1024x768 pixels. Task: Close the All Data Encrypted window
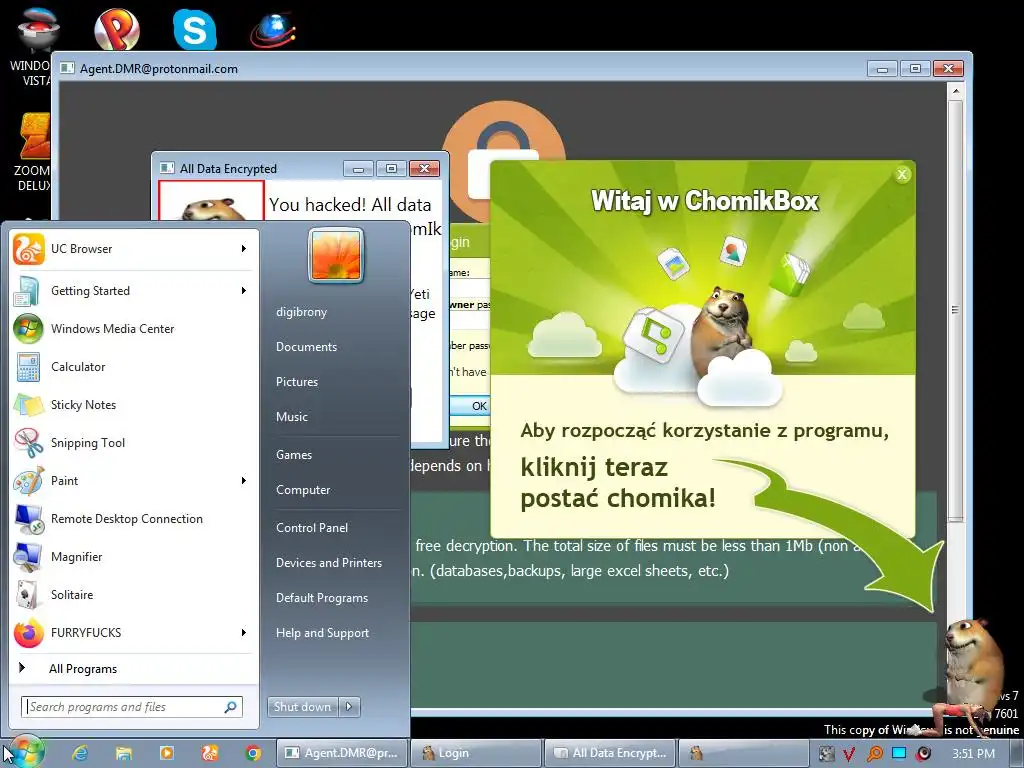pyautogui.click(x=424, y=168)
